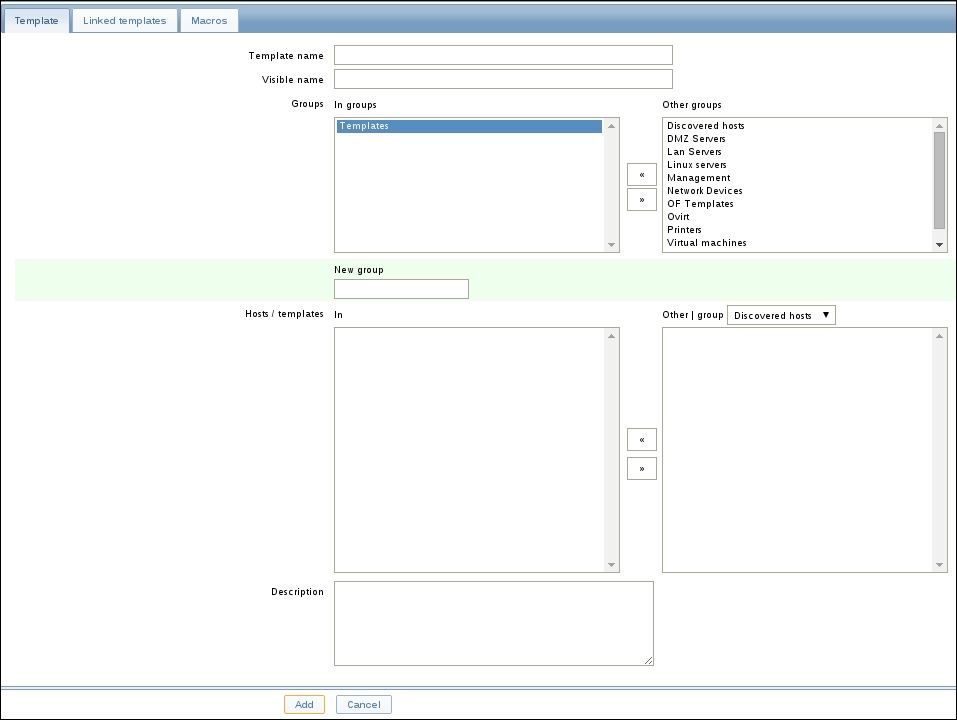Click inside the Description text area
Viewport: 957px width, 720px height.
pos(493,623)
